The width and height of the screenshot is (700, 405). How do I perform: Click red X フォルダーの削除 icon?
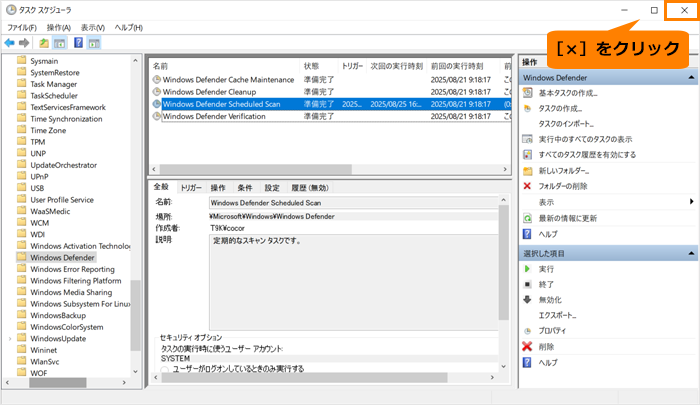coord(527,186)
